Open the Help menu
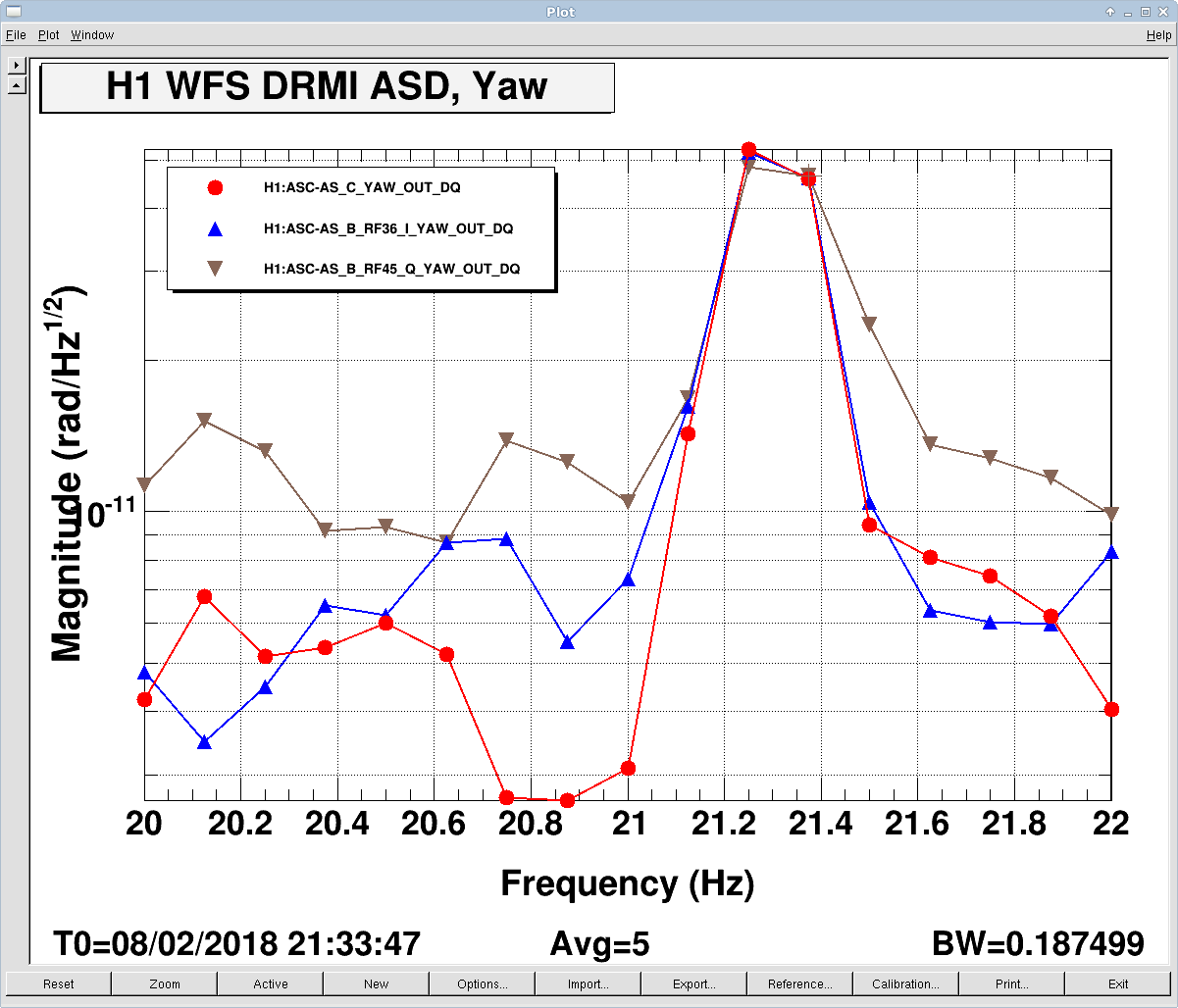The image size is (1178, 1008). [1158, 35]
